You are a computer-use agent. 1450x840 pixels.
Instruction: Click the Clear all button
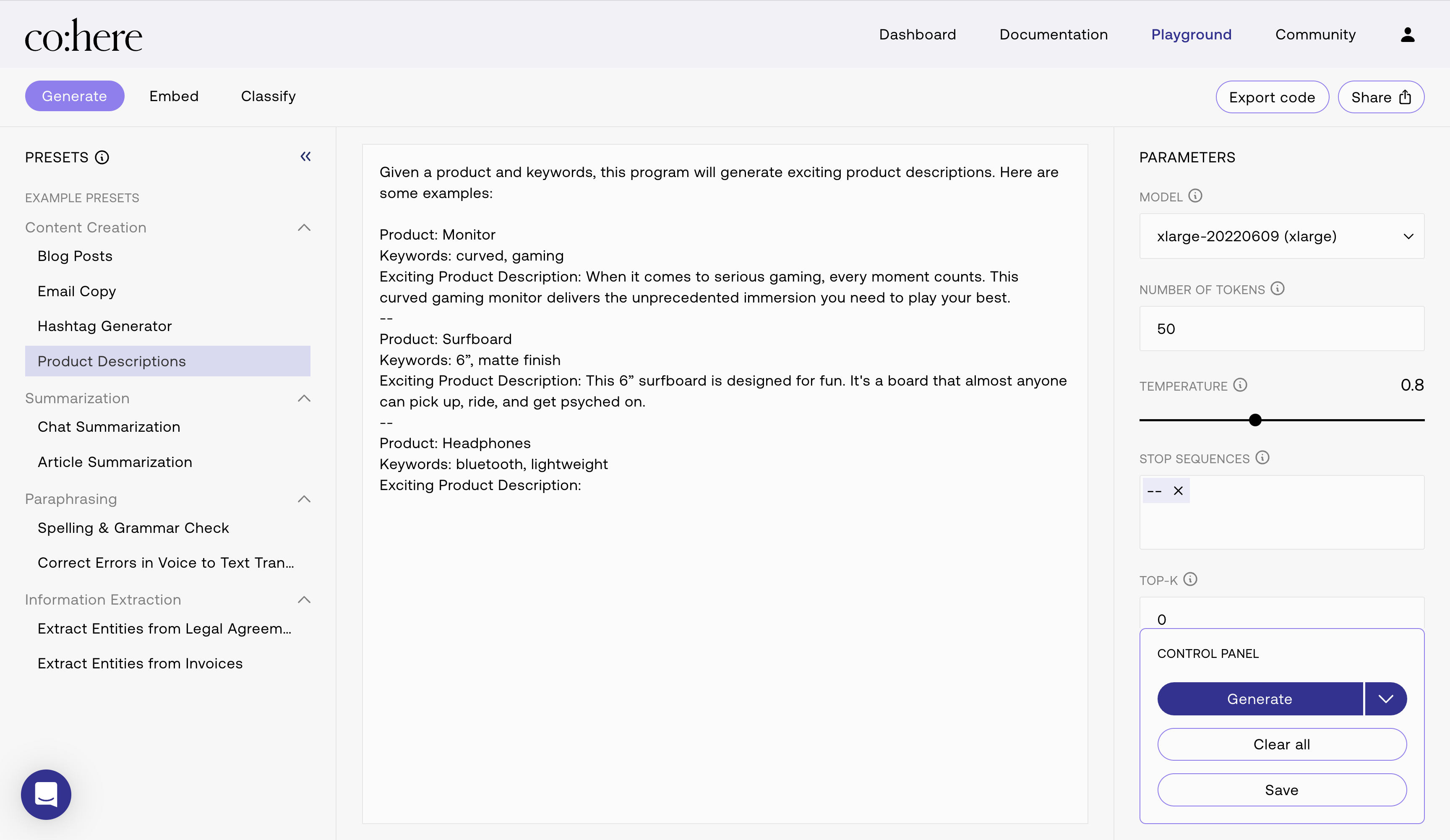(x=1281, y=744)
